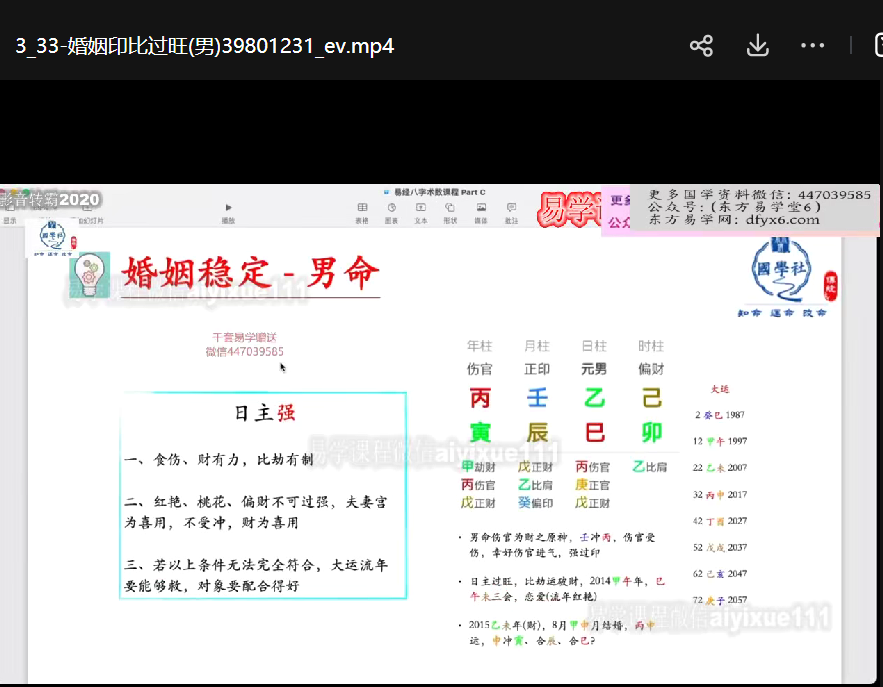Select the 图表 chart icon
Screen dimensions: 883x687
pyautogui.click(x=391, y=212)
